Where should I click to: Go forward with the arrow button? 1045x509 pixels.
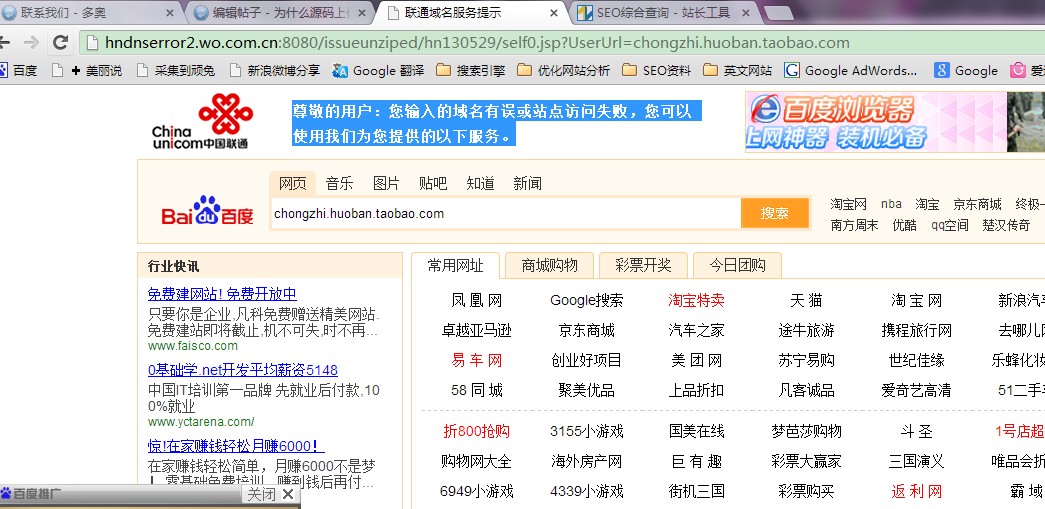pyautogui.click(x=31, y=43)
